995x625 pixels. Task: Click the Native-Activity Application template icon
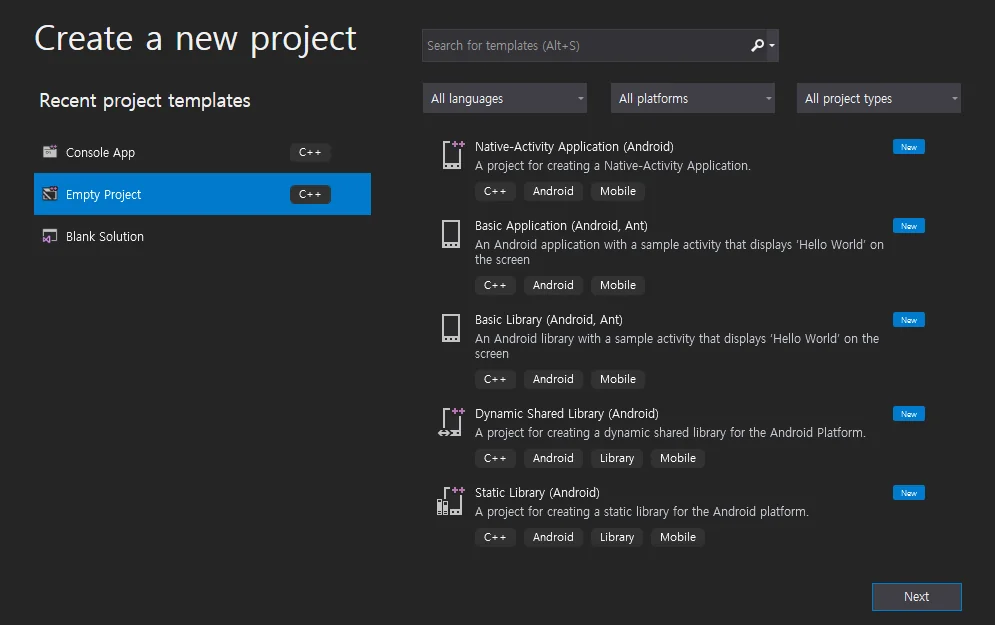453,155
